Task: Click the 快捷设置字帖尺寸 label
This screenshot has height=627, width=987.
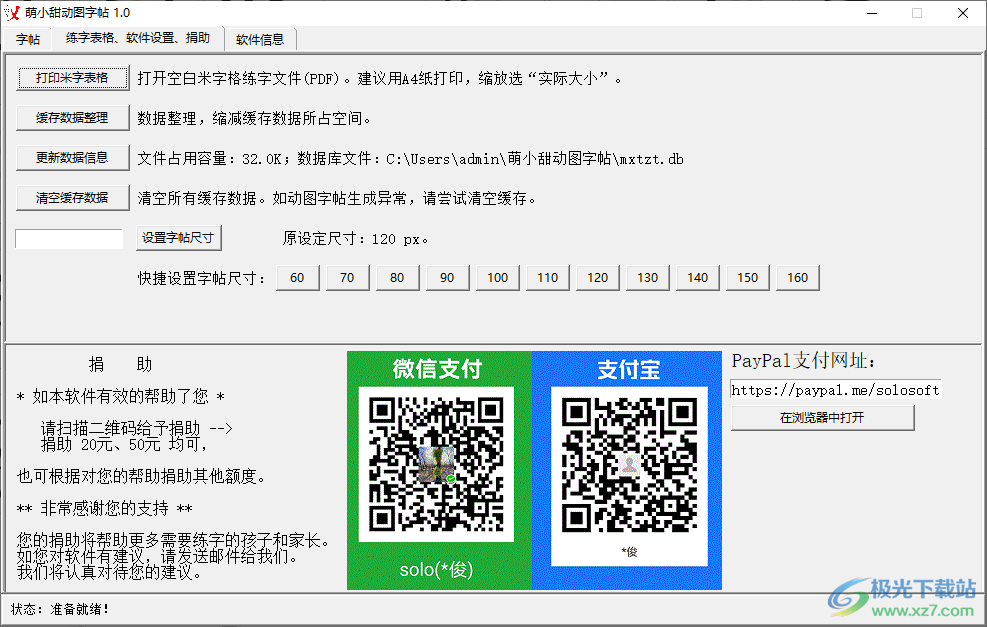Action: [x=201, y=278]
